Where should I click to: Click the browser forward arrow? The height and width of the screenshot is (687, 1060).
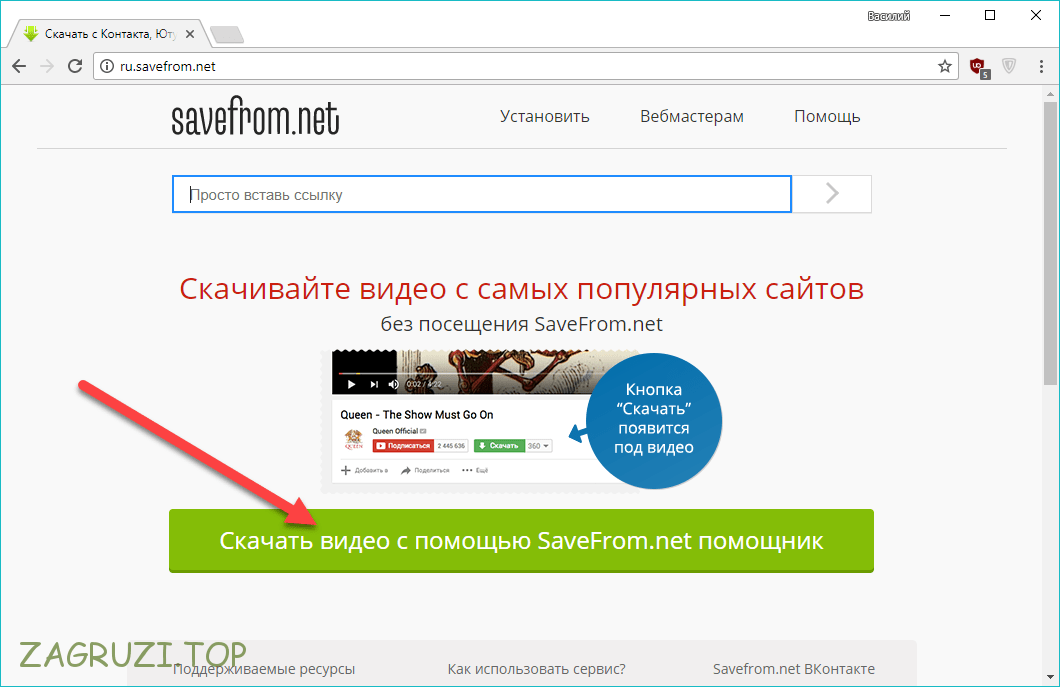(47, 66)
